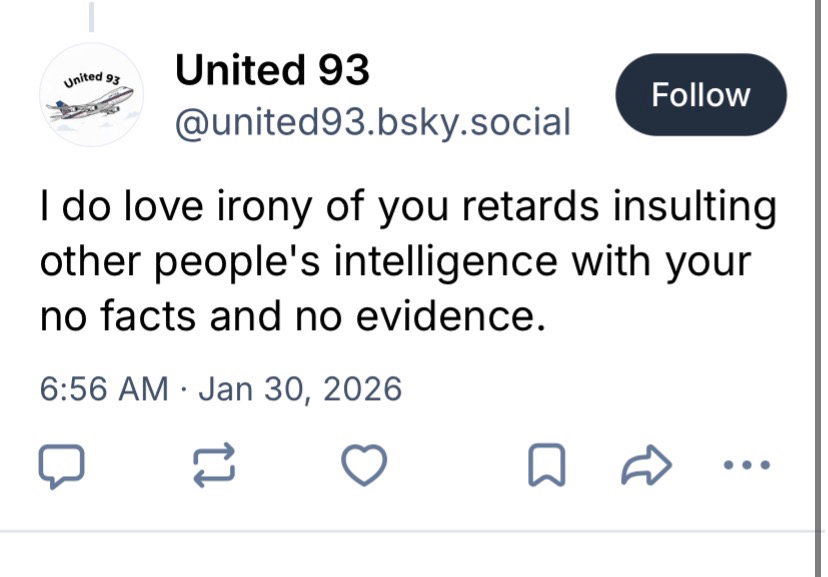Viewport: 828px width, 577px height.
Task: Click the @united93.bsky.social handle
Action: [372, 123]
